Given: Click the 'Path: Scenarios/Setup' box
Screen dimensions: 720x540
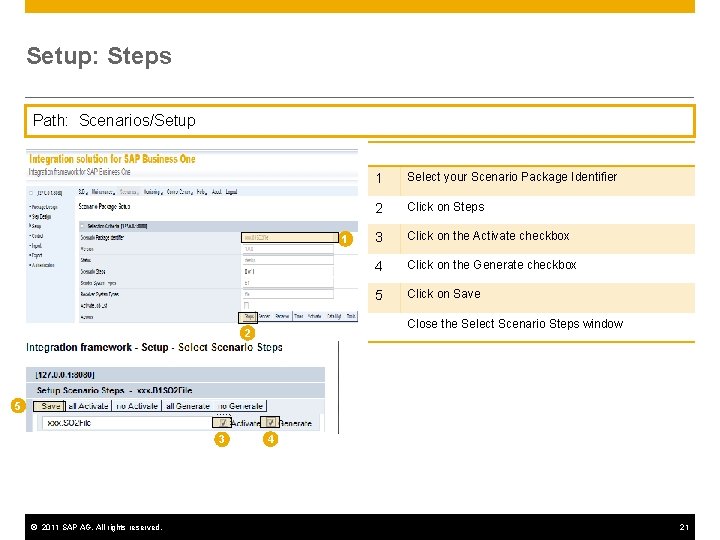Looking at the screenshot, I should (x=360, y=121).
